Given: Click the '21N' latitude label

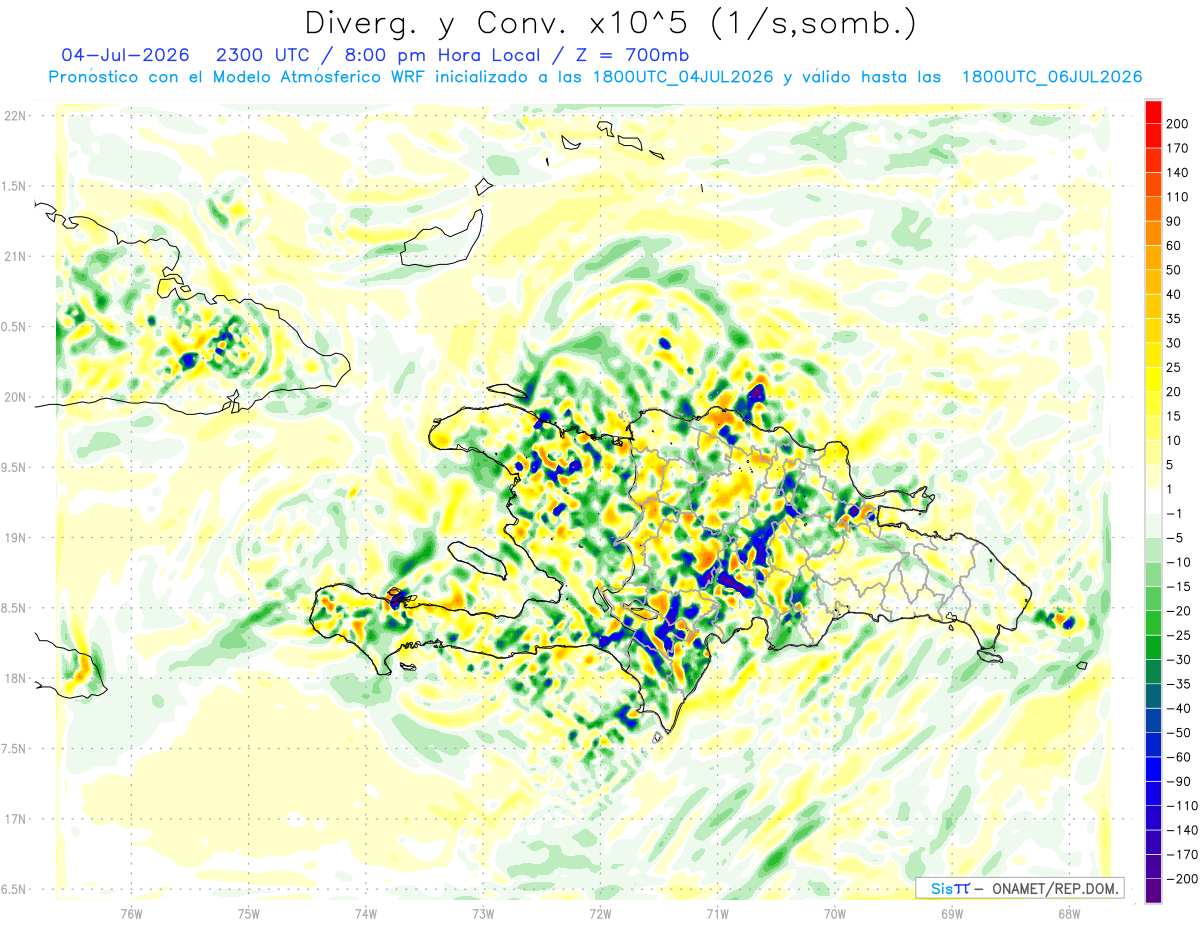Looking at the screenshot, I should 15,256.
